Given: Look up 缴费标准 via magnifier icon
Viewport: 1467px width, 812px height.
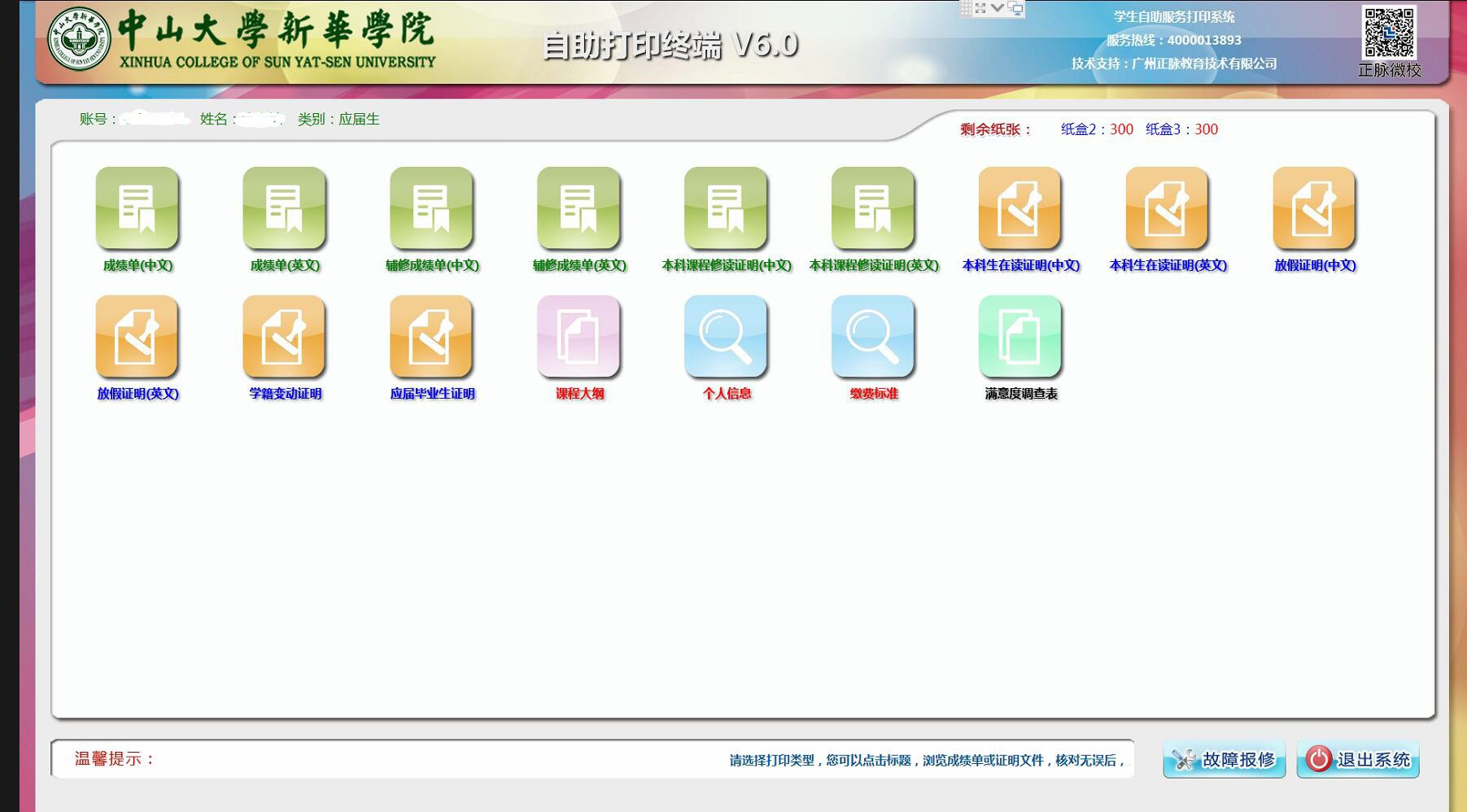Looking at the screenshot, I should pyautogui.click(x=873, y=337).
